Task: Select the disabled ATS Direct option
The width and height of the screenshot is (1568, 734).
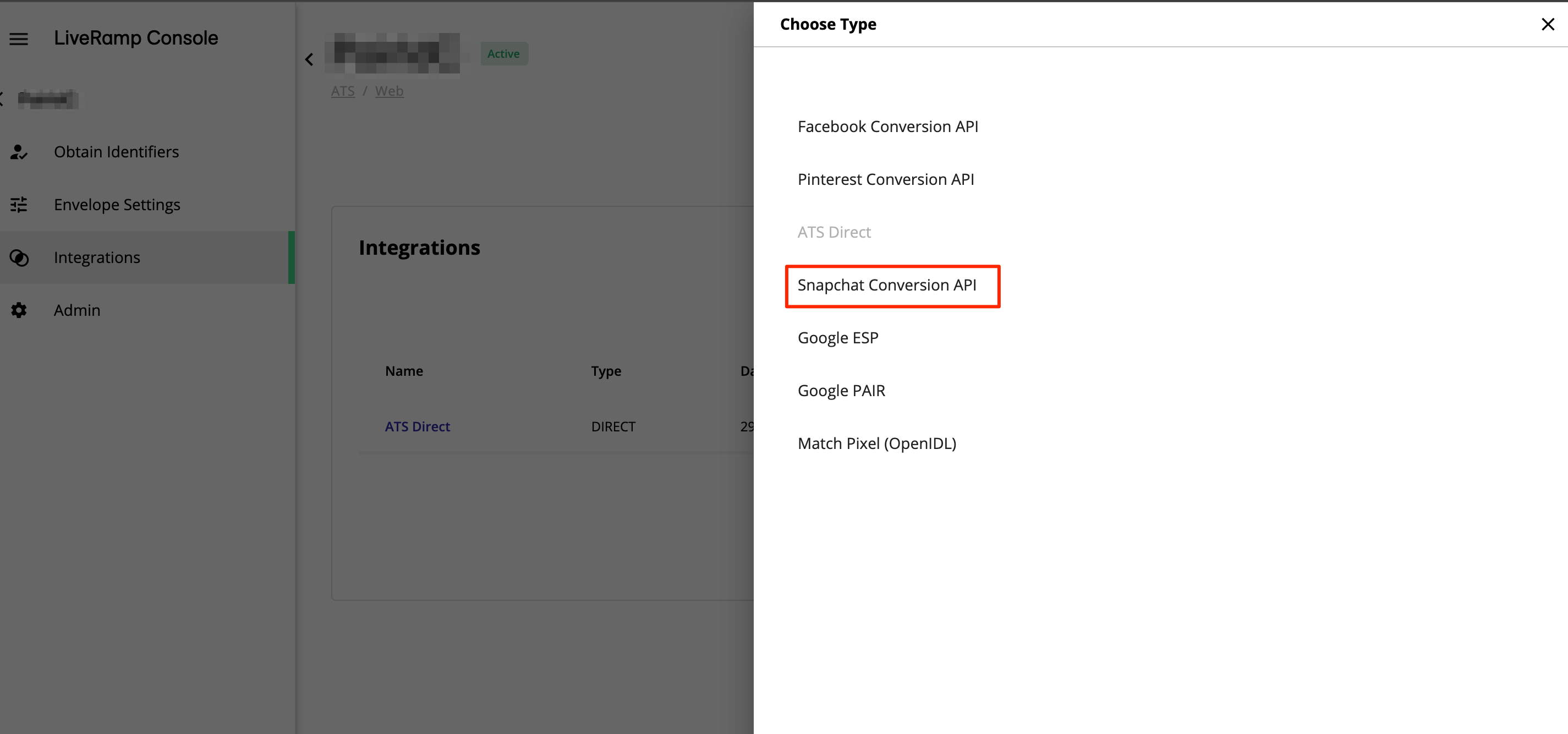Action: coord(834,233)
